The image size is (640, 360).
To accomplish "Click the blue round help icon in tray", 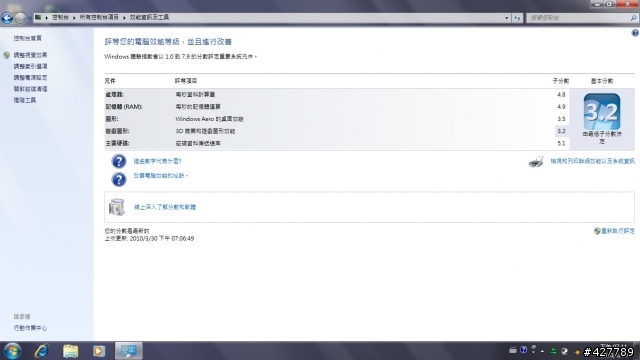I will (523, 350).
